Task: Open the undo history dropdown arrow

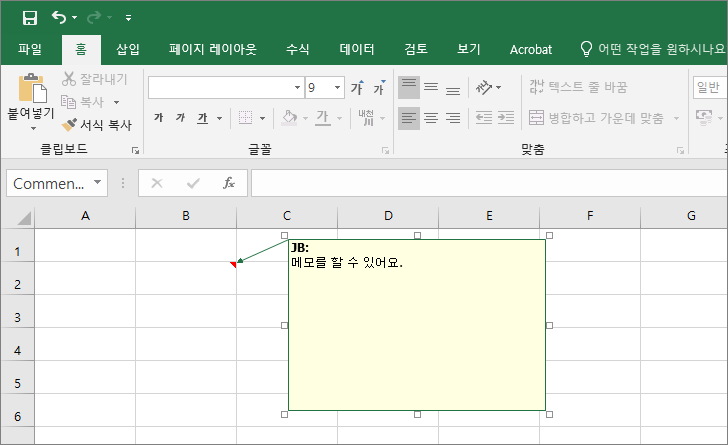Action: (74, 18)
